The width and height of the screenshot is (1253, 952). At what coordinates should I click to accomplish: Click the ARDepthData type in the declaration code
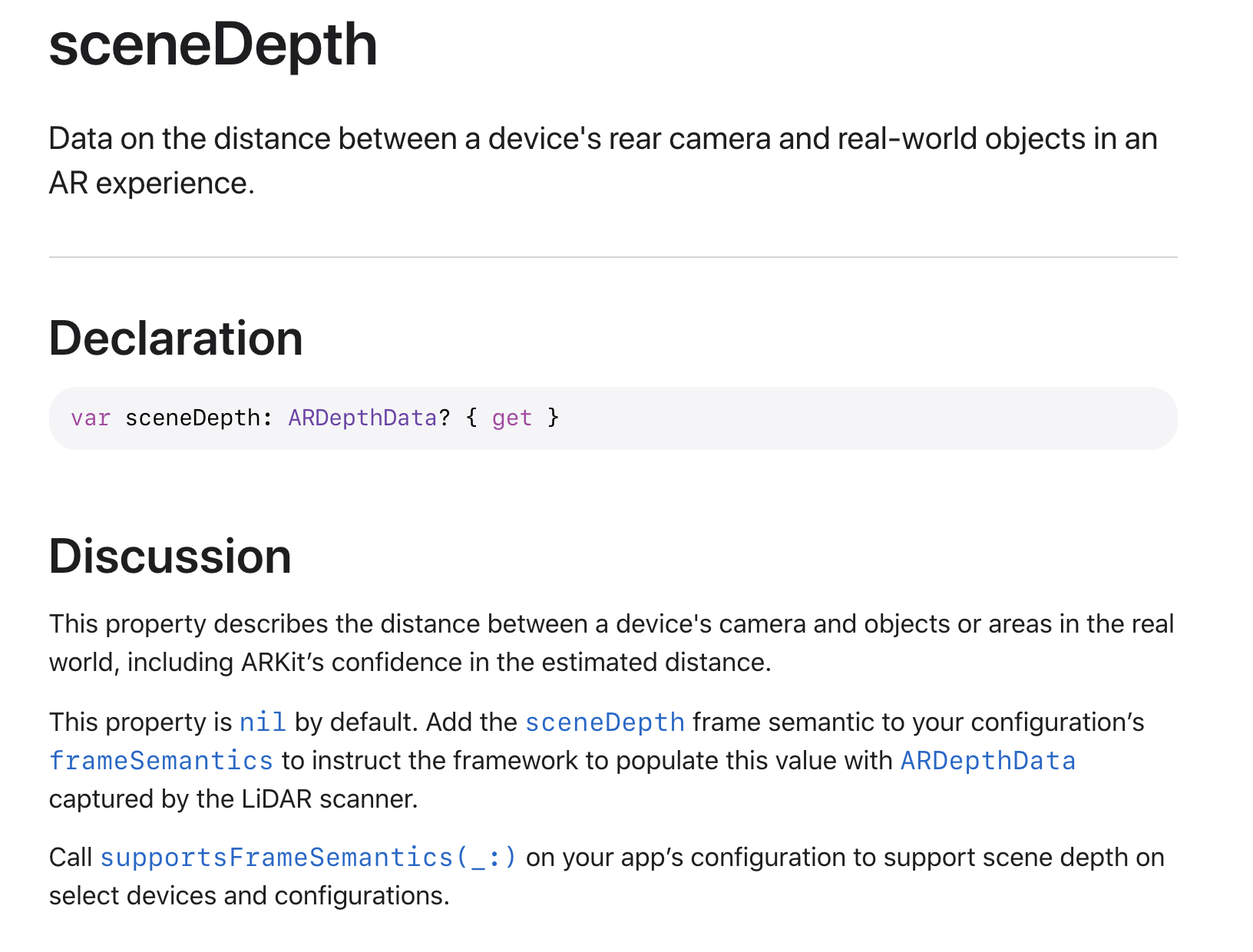point(362,418)
